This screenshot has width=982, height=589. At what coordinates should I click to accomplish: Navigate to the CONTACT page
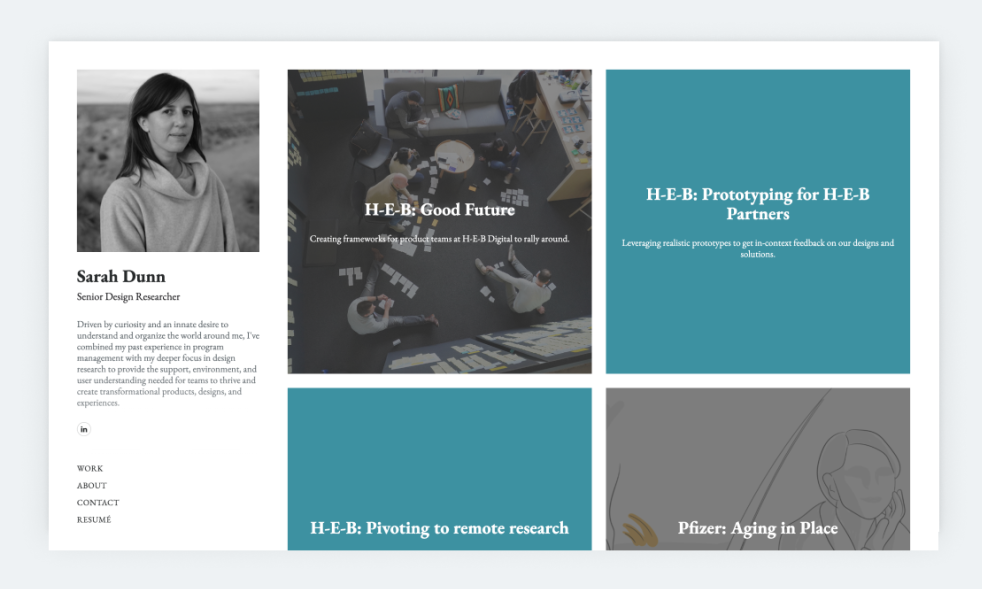pos(98,503)
